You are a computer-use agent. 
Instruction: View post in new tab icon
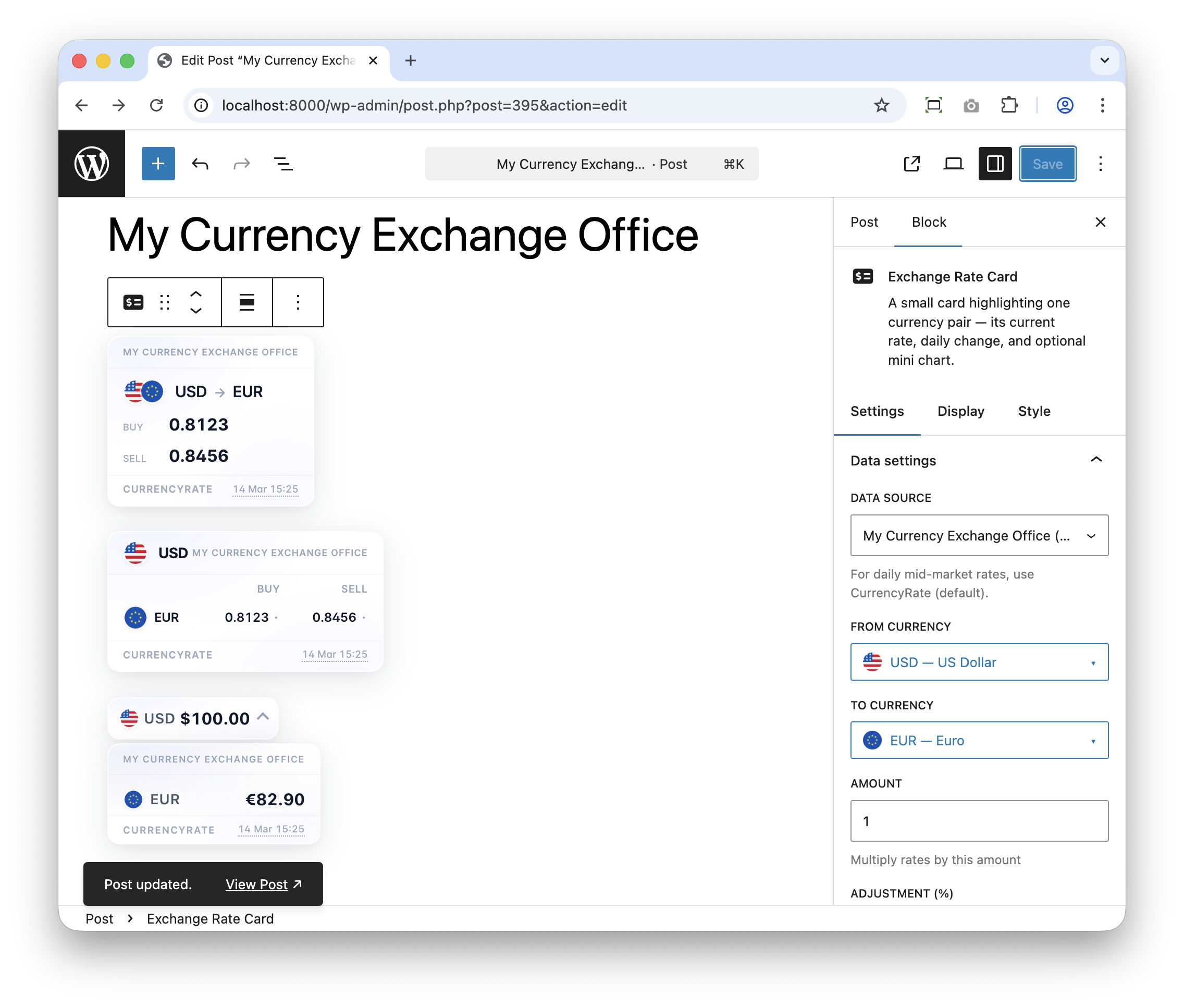(x=911, y=164)
